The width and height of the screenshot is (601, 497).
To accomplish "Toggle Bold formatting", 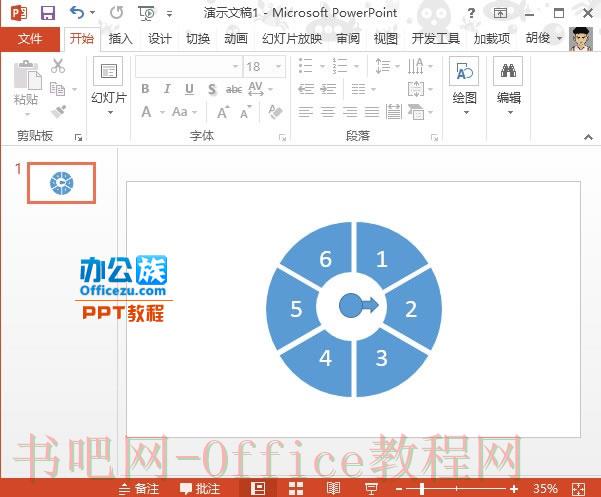I will point(145,89).
